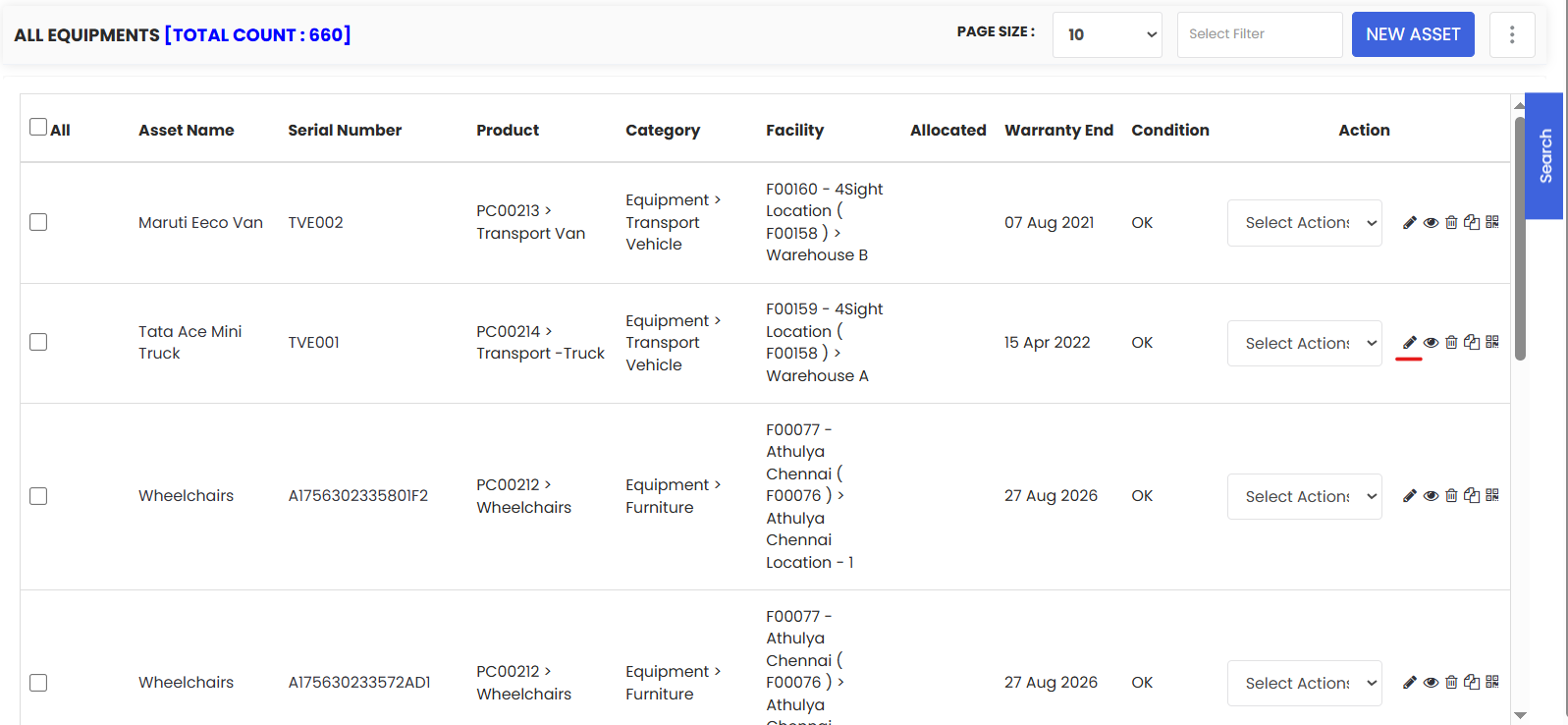Click the table's vertical scrollbar thumb
The image size is (1568, 725).
pos(1520,239)
